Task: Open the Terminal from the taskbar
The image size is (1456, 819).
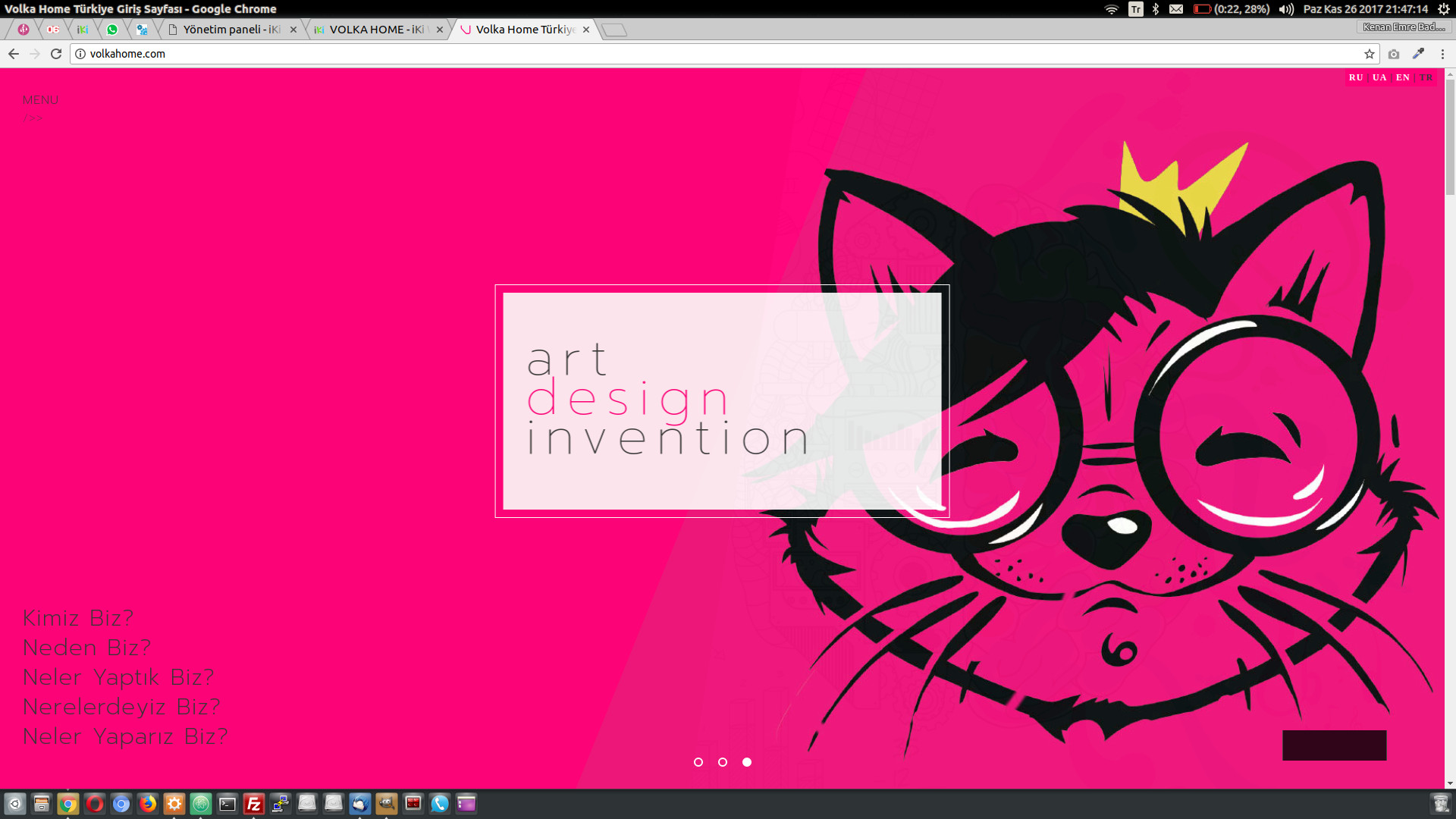Action: click(227, 804)
